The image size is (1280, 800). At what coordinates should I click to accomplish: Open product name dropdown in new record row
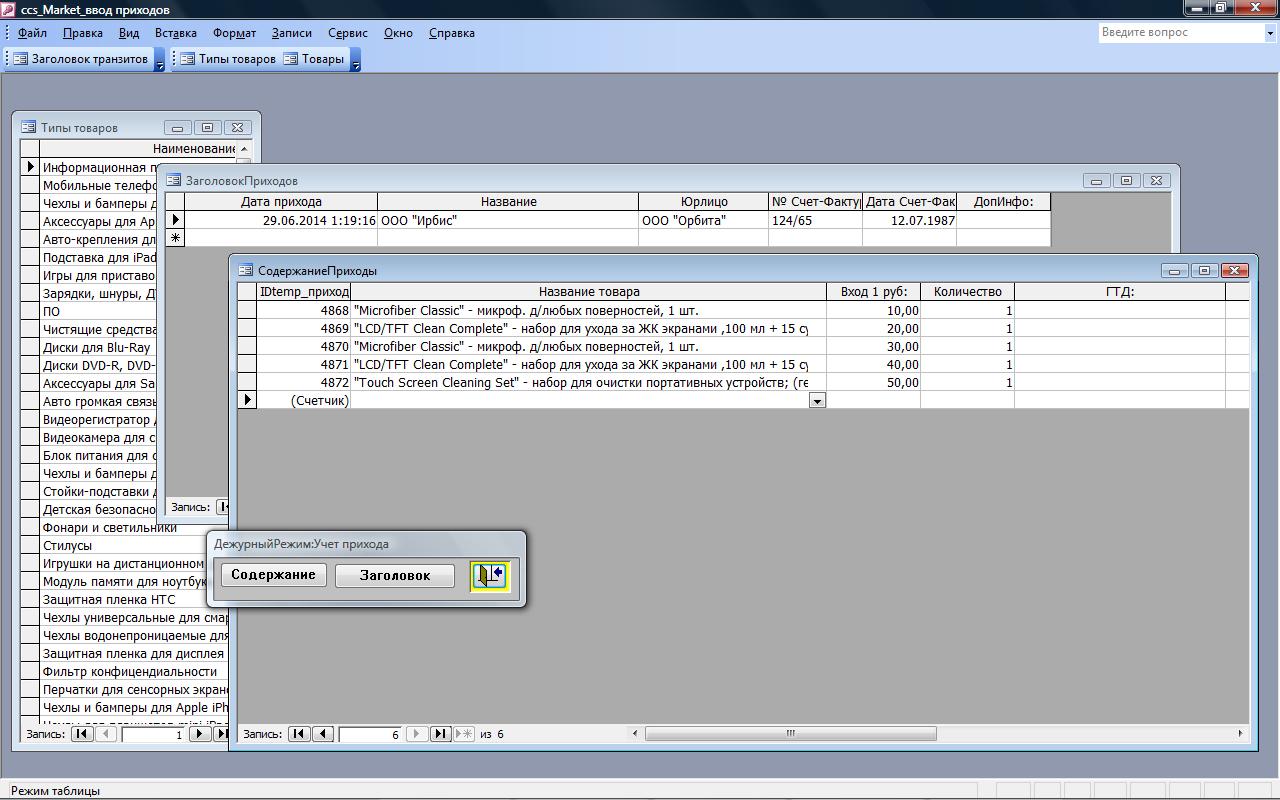pyautogui.click(x=817, y=400)
